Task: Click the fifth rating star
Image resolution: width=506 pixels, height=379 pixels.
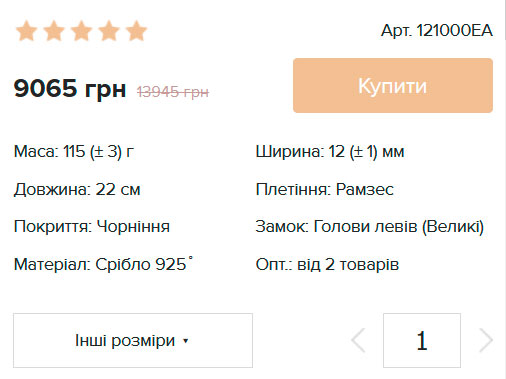Action: pos(136,31)
